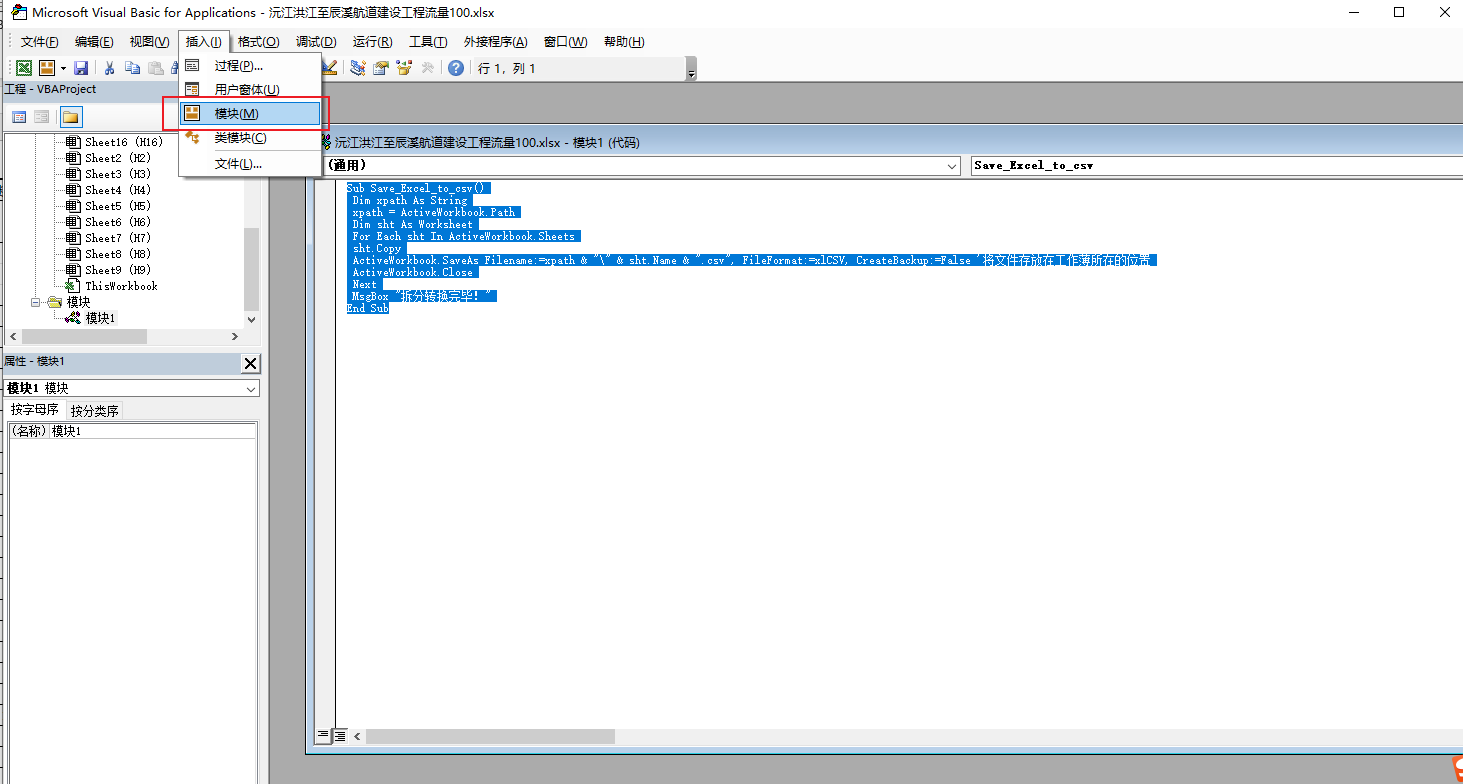The image size is (1463, 784).
Task: Switch to procedure view in code window
Action: 323,735
